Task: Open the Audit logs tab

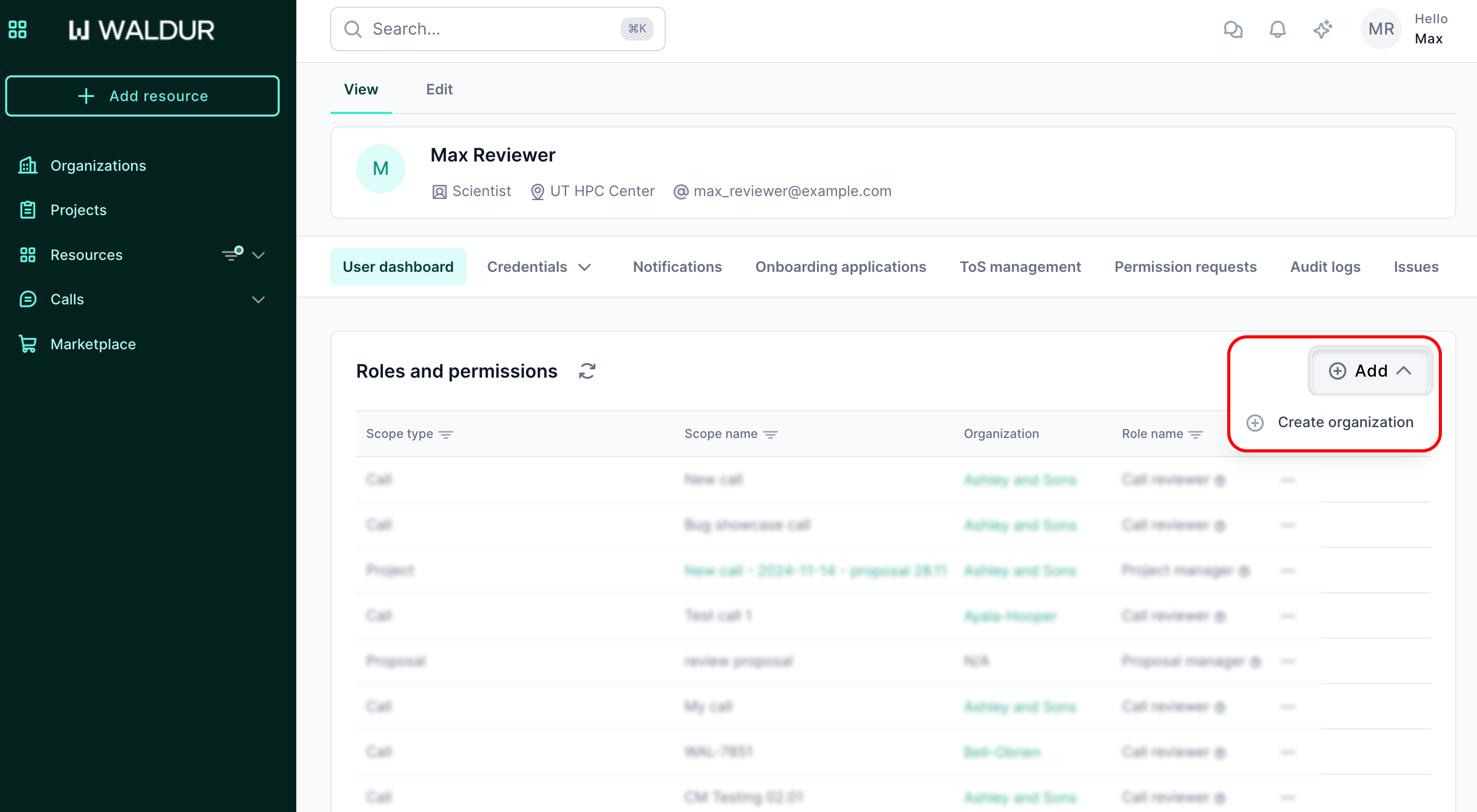Action: 1325,267
